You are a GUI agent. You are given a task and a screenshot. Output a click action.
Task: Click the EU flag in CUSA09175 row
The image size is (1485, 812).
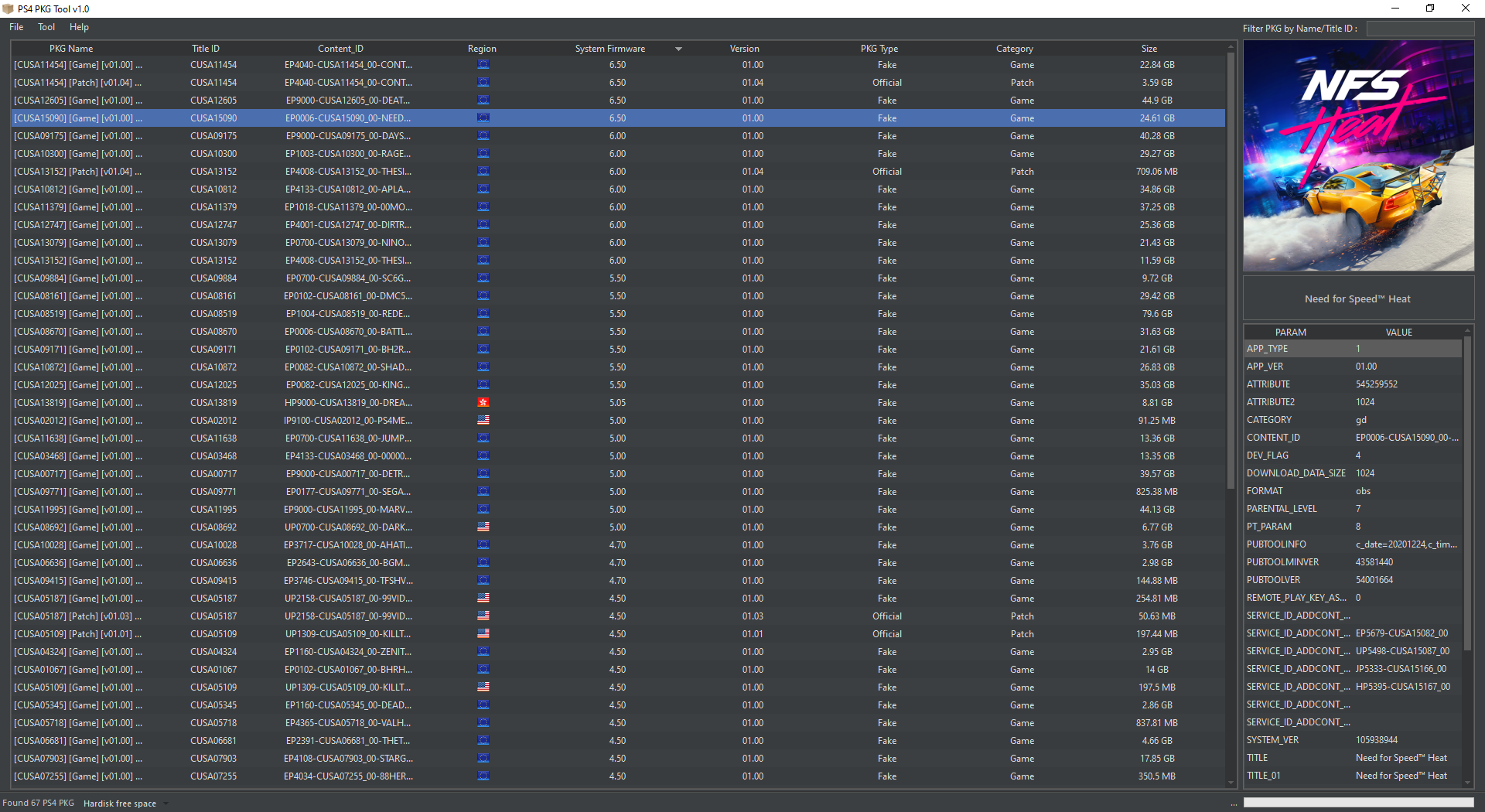coord(483,136)
